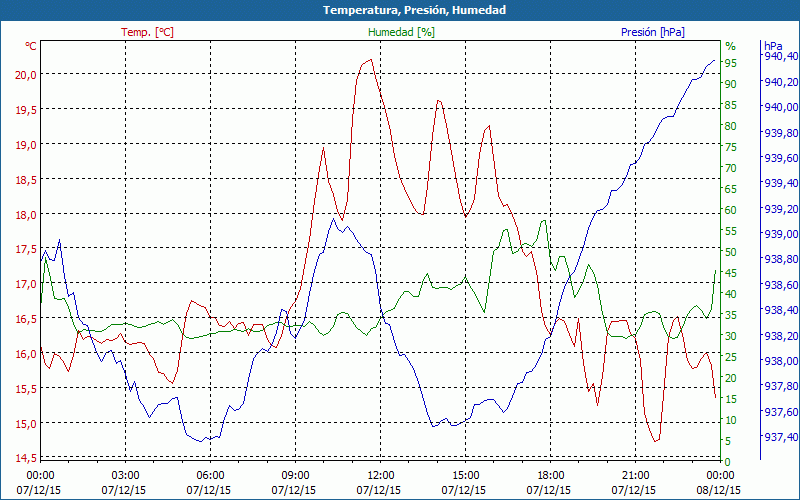The width and height of the screenshot is (800, 500).
Task: Click the humidity axis value '75'
Action: coord(731,147)
